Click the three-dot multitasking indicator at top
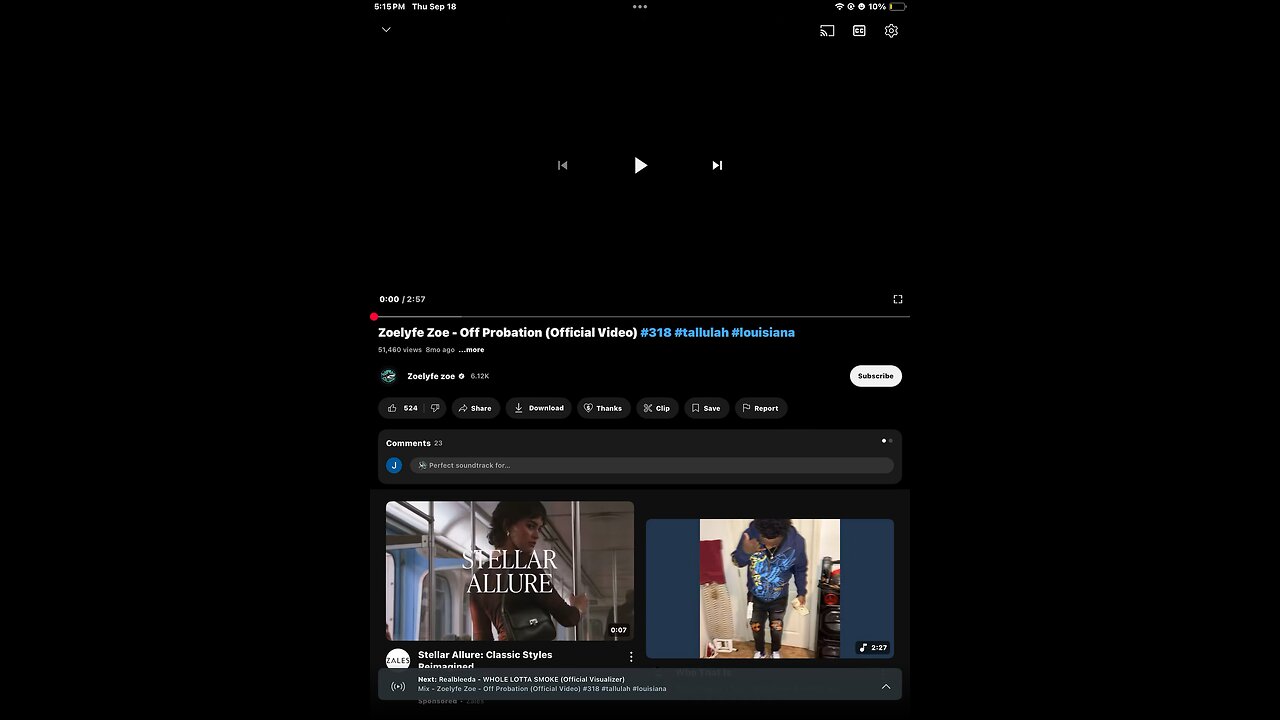The image size is (1280, 720). 640,6
